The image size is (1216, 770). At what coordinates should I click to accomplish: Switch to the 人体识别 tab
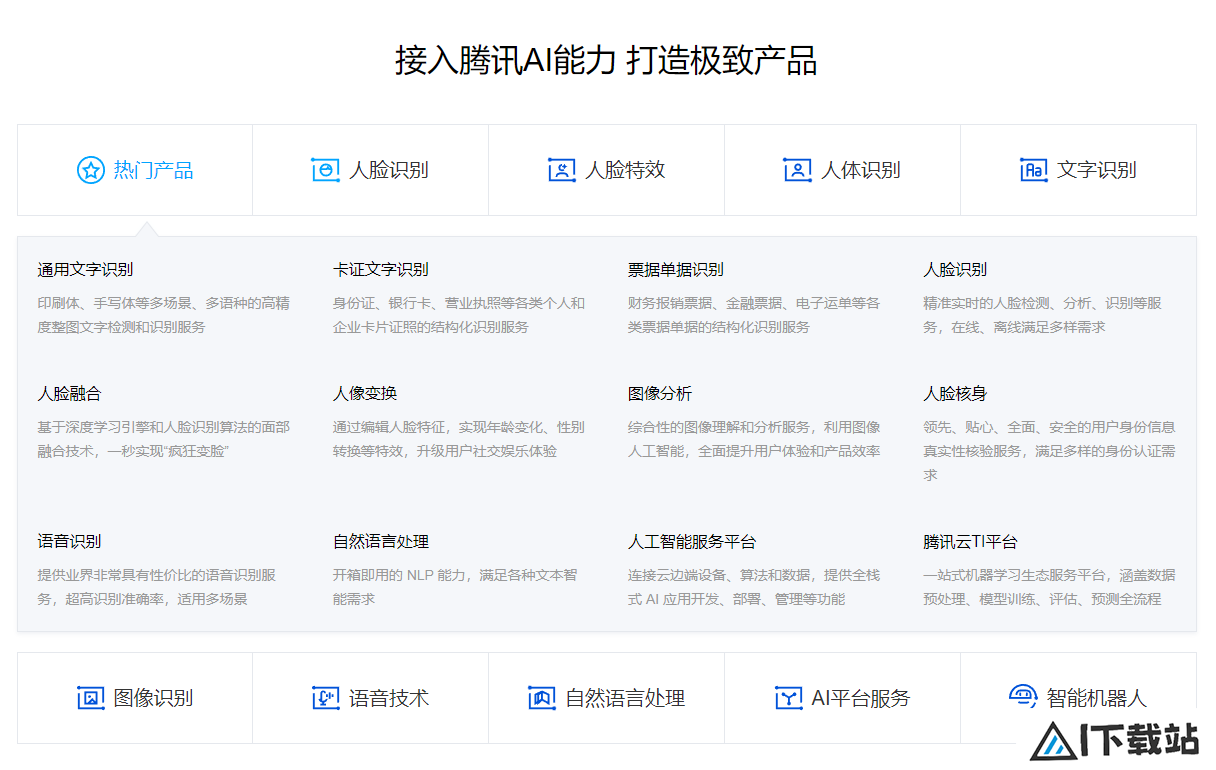pyautogui.click(x=843, y=170)
